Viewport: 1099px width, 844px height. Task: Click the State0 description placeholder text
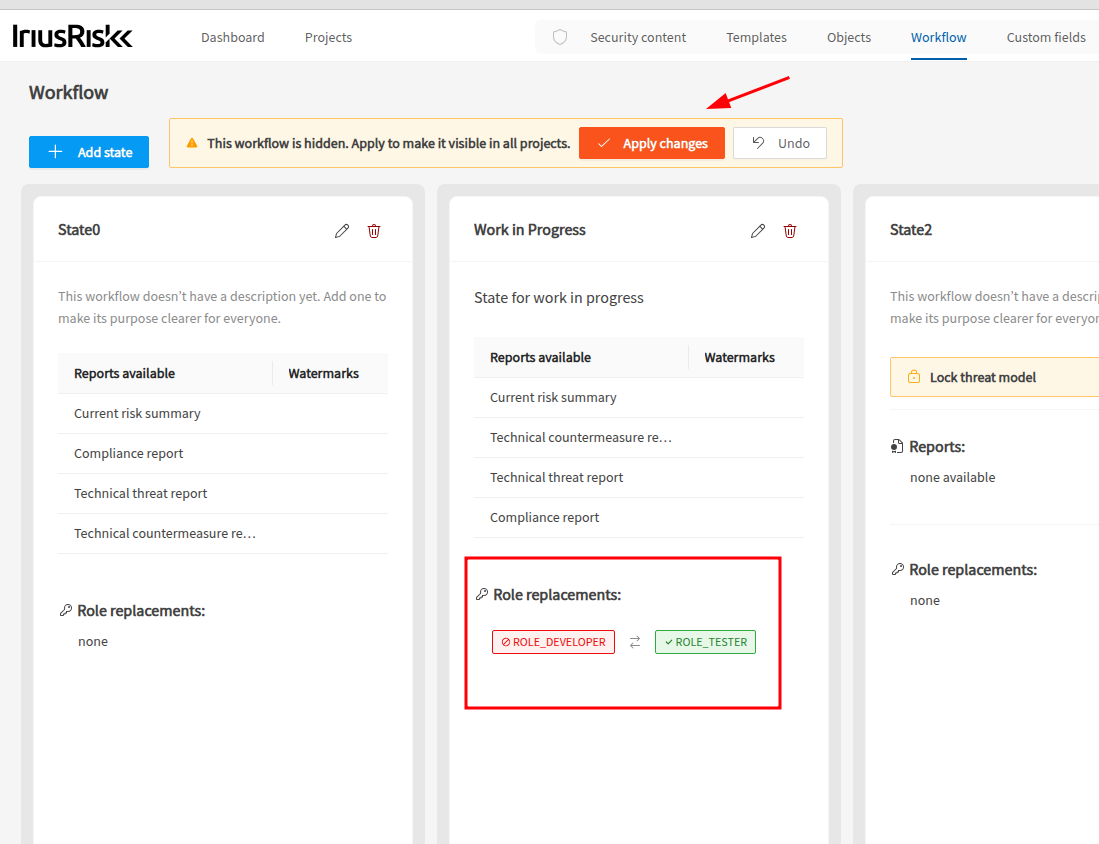[x=222, y=307]
